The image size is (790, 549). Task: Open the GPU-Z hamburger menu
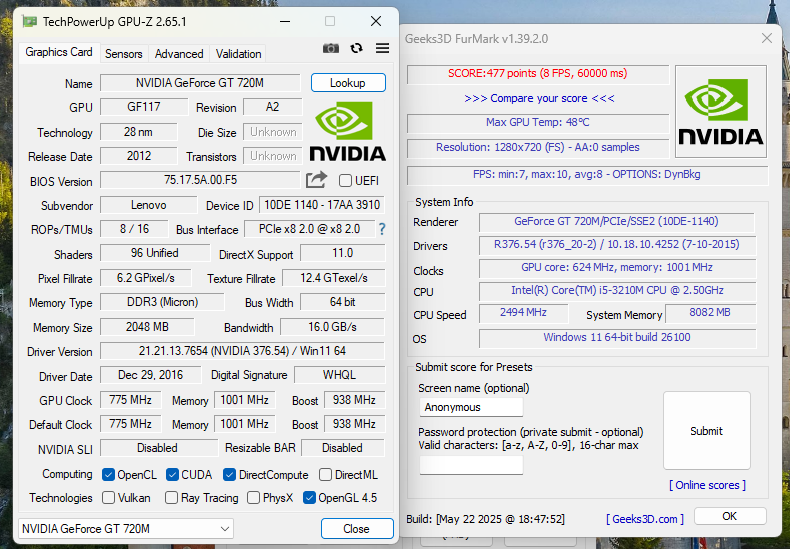coord(382,48)
